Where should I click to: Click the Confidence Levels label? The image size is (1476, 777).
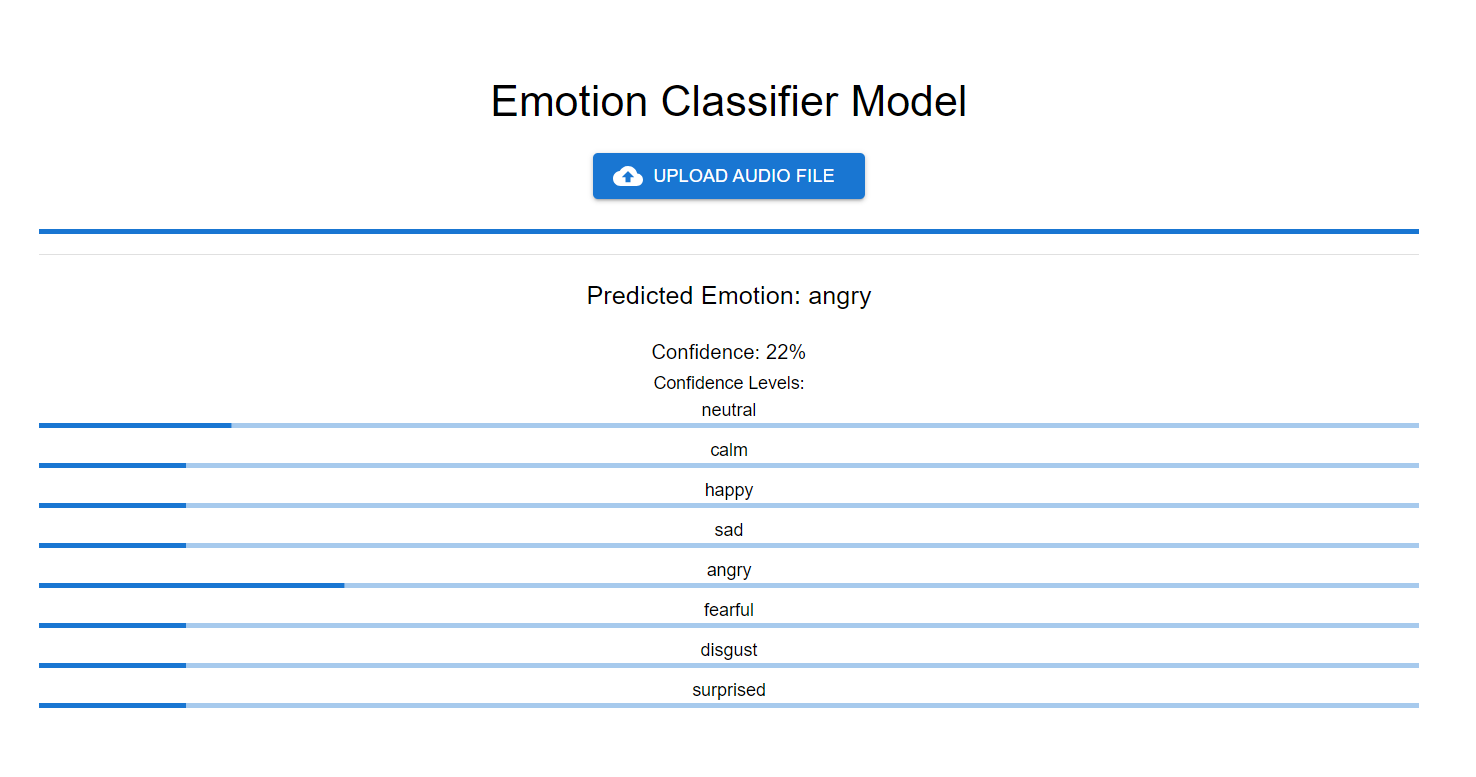(x=729, y=383)
